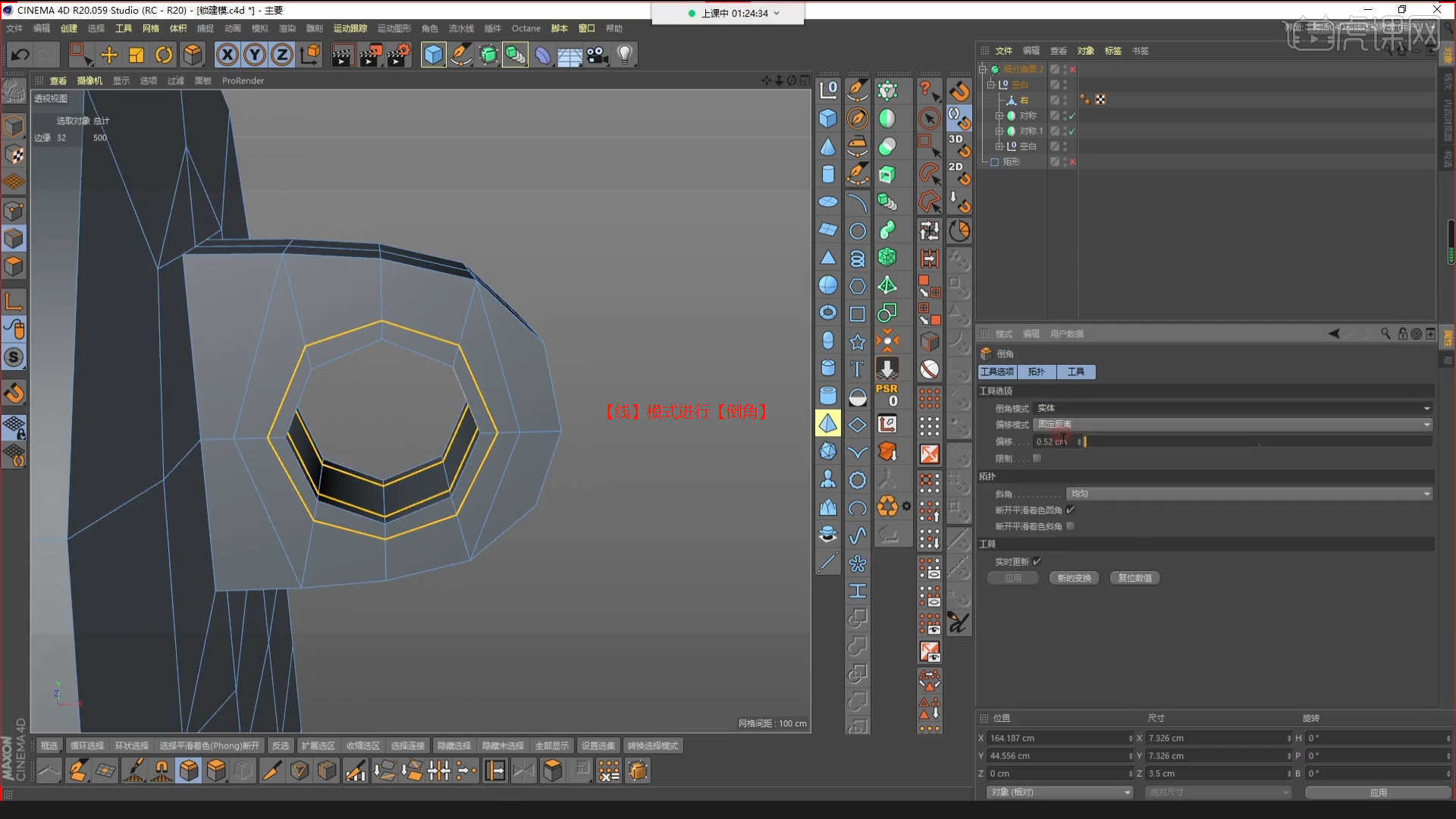Open the Octane menu
This screenshot has width=1456, height=819.
click(526, 28)
